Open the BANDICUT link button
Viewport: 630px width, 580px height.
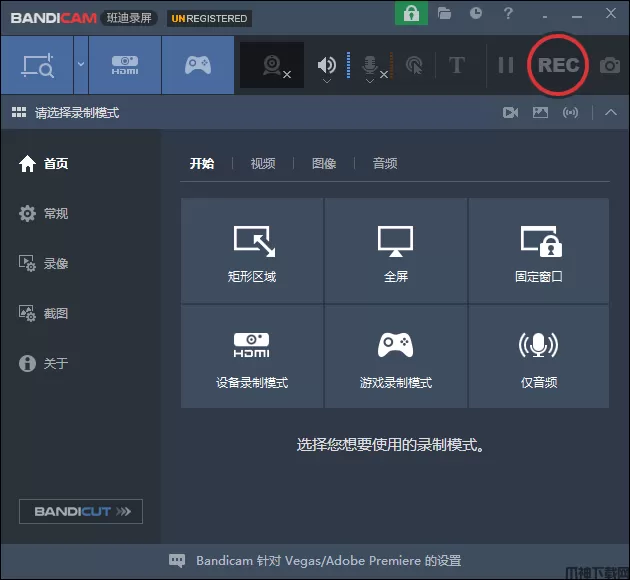[81, 512]
